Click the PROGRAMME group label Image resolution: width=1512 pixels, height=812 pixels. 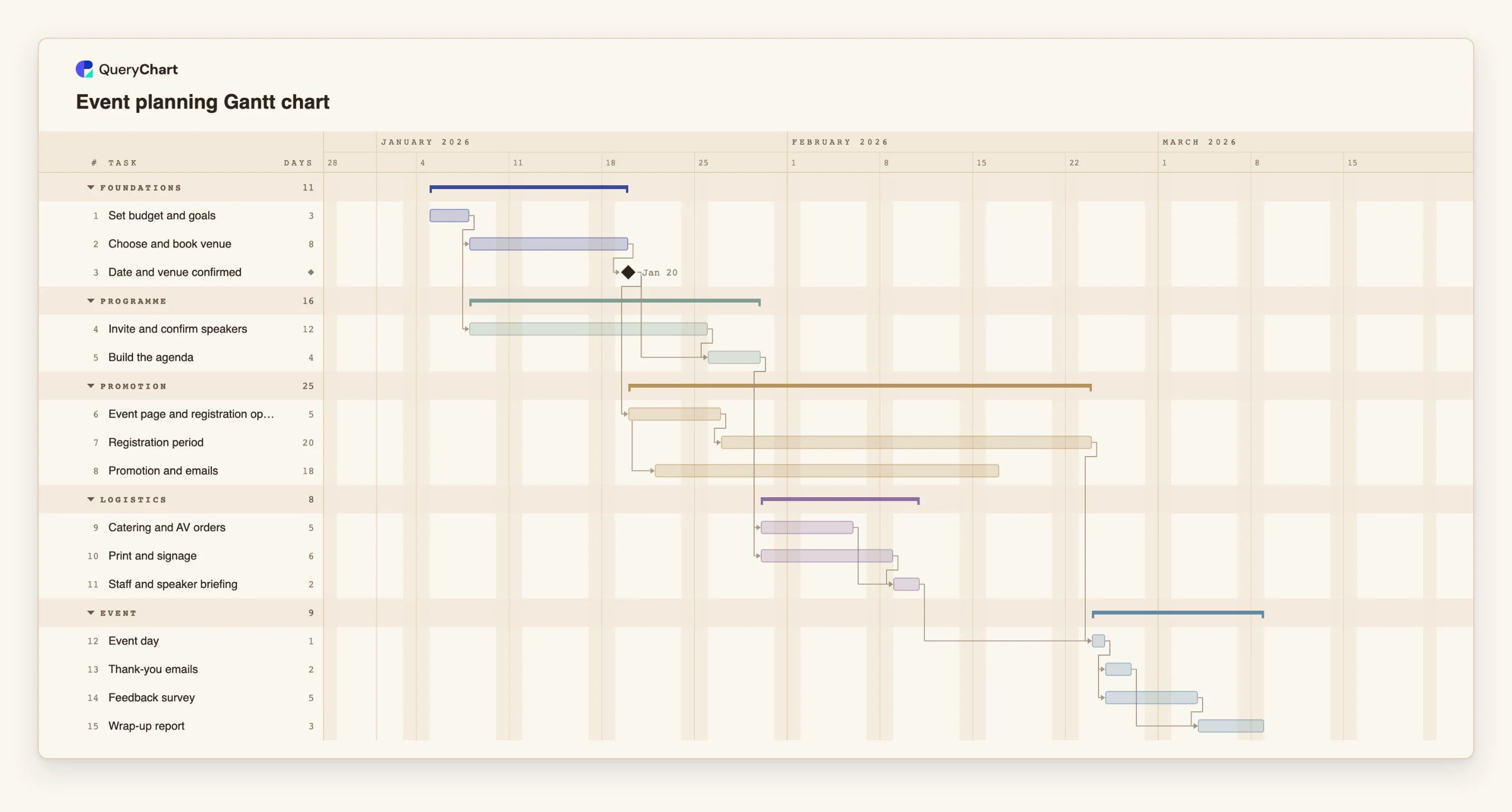pyautogui.click(x=133, y=301)
